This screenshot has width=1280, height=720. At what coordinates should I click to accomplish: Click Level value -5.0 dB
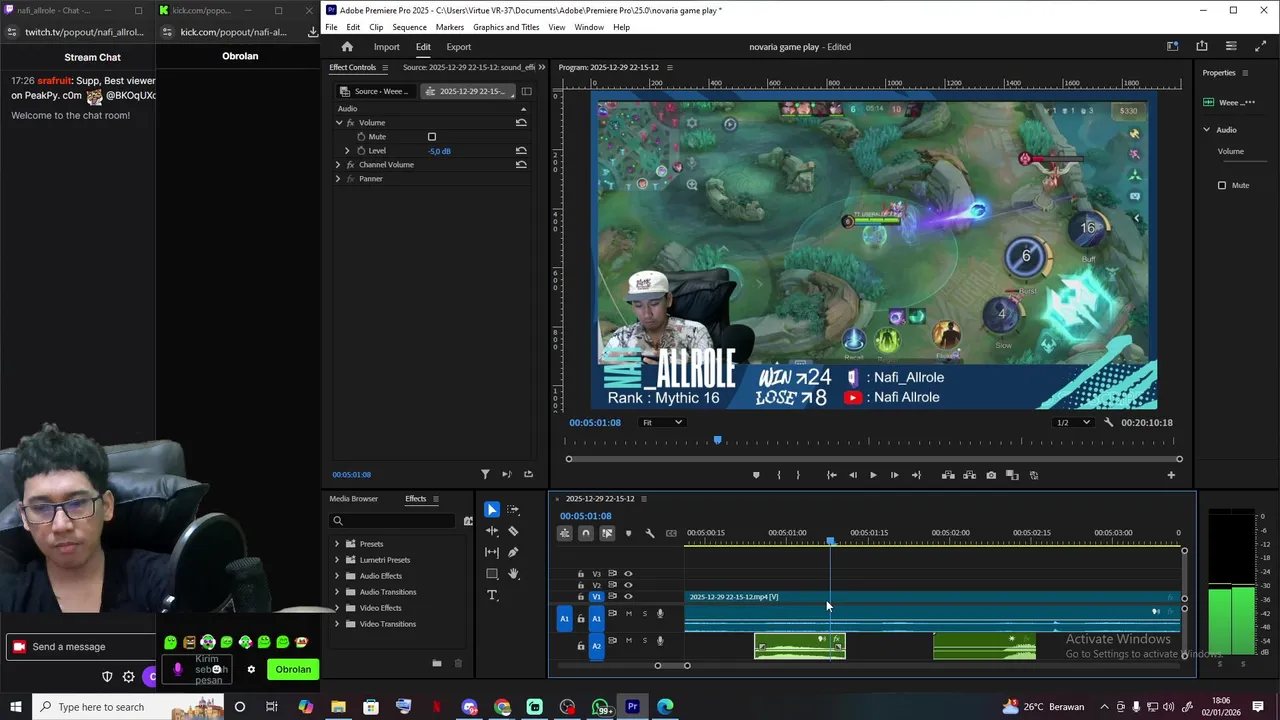tap(439, 151)
